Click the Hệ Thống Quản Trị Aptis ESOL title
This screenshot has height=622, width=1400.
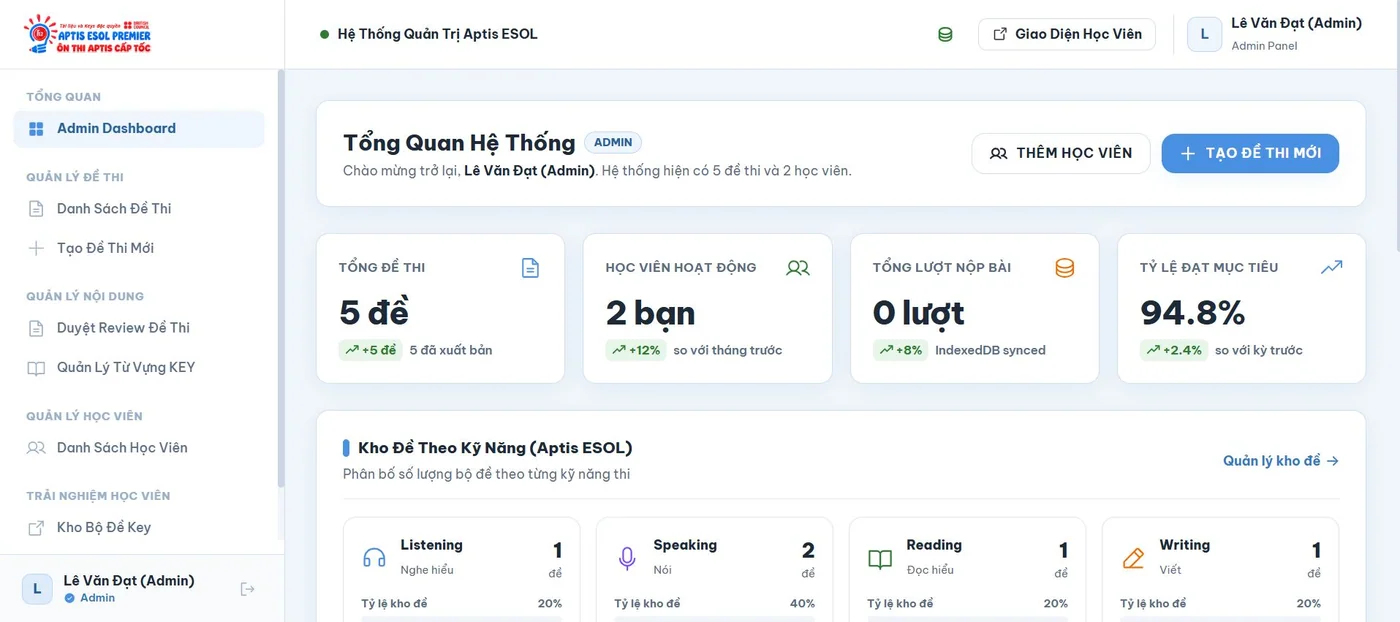click(x=437, y=34)
